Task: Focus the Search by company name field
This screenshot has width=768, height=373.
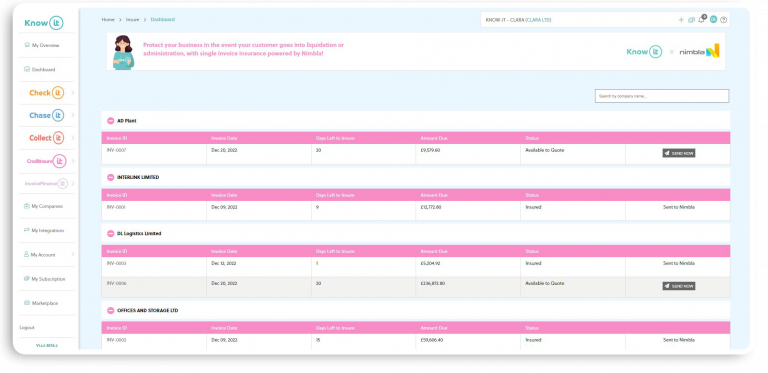Action: pos(662,96)
